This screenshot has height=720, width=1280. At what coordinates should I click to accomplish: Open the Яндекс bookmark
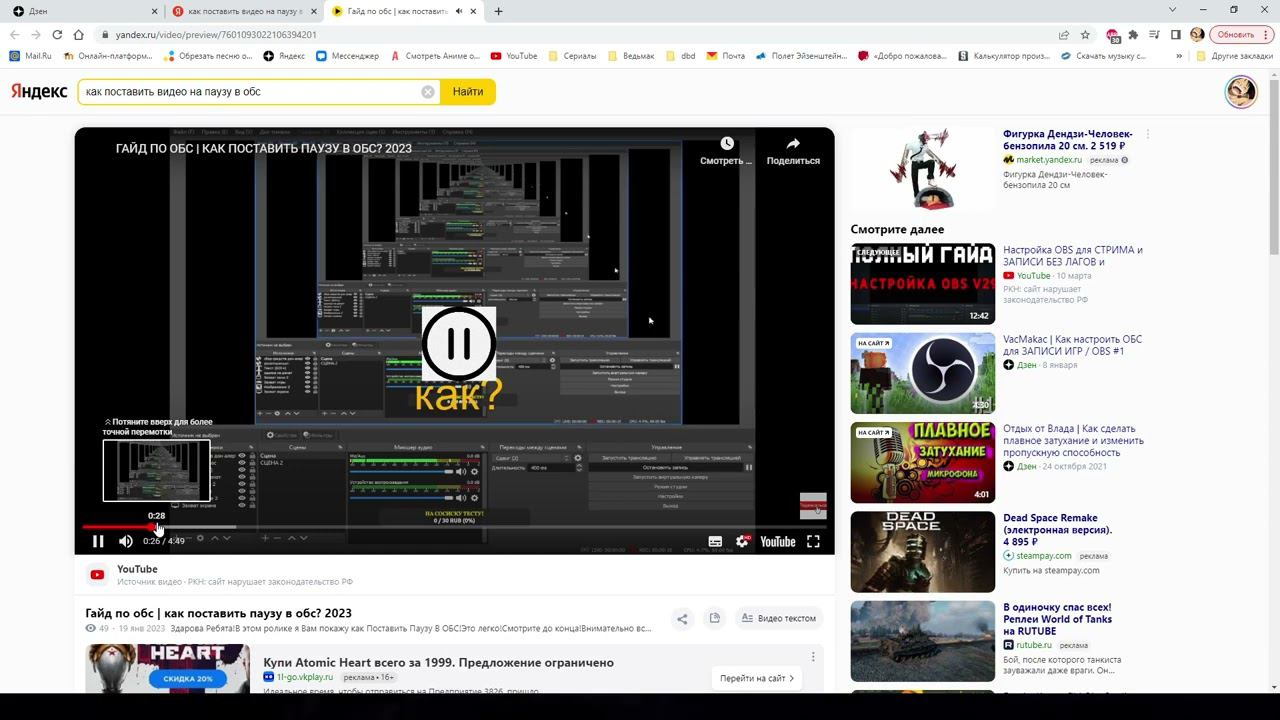(x=284, y=56)
